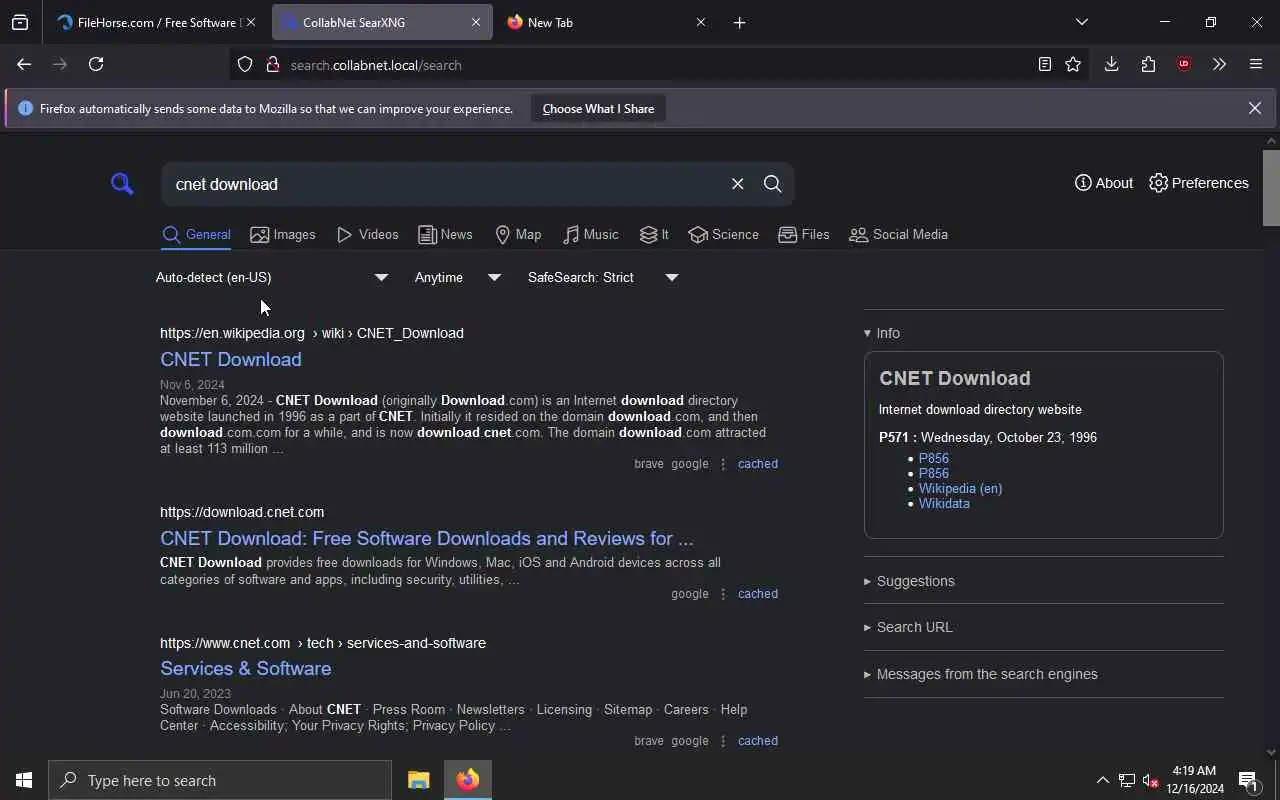The height and width of the screenshot is (800, 1280).
Task: Switch to Videos category
Action: [368, 235]
